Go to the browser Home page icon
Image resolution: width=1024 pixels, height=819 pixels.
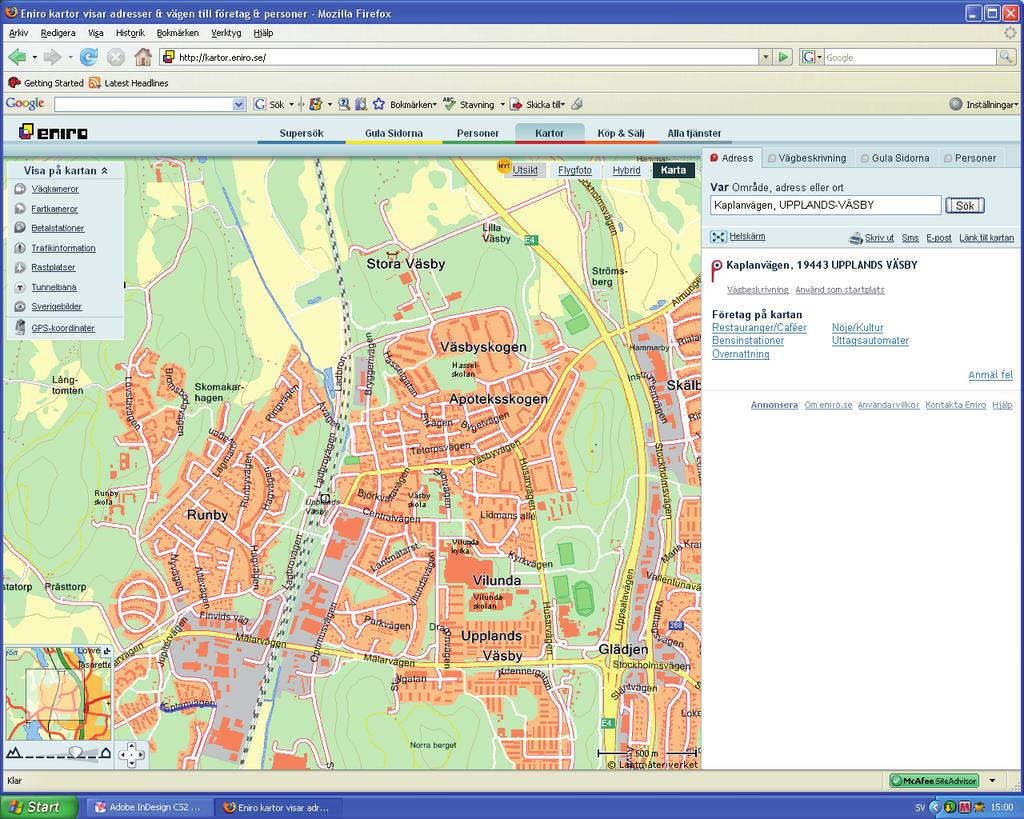tap(143, 57)
